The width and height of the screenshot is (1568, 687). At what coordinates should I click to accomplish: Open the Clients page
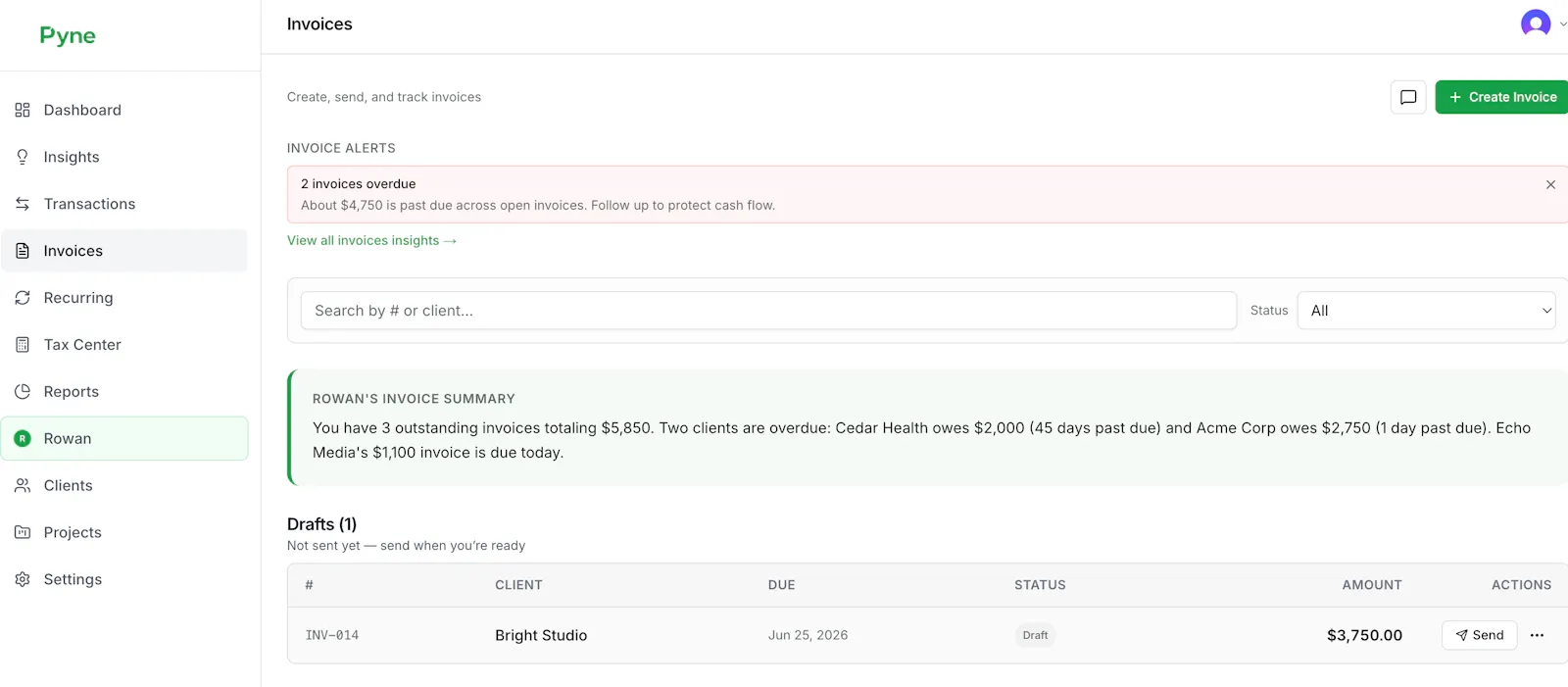pos(124,486)
